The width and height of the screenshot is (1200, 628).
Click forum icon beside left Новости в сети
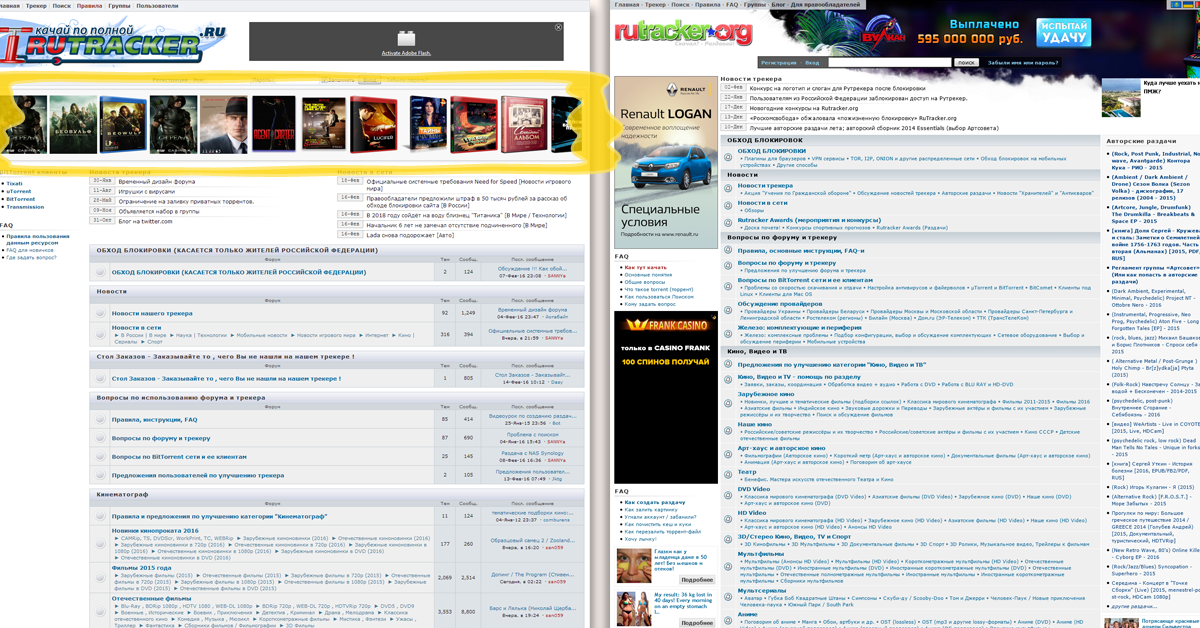(101, 332)
